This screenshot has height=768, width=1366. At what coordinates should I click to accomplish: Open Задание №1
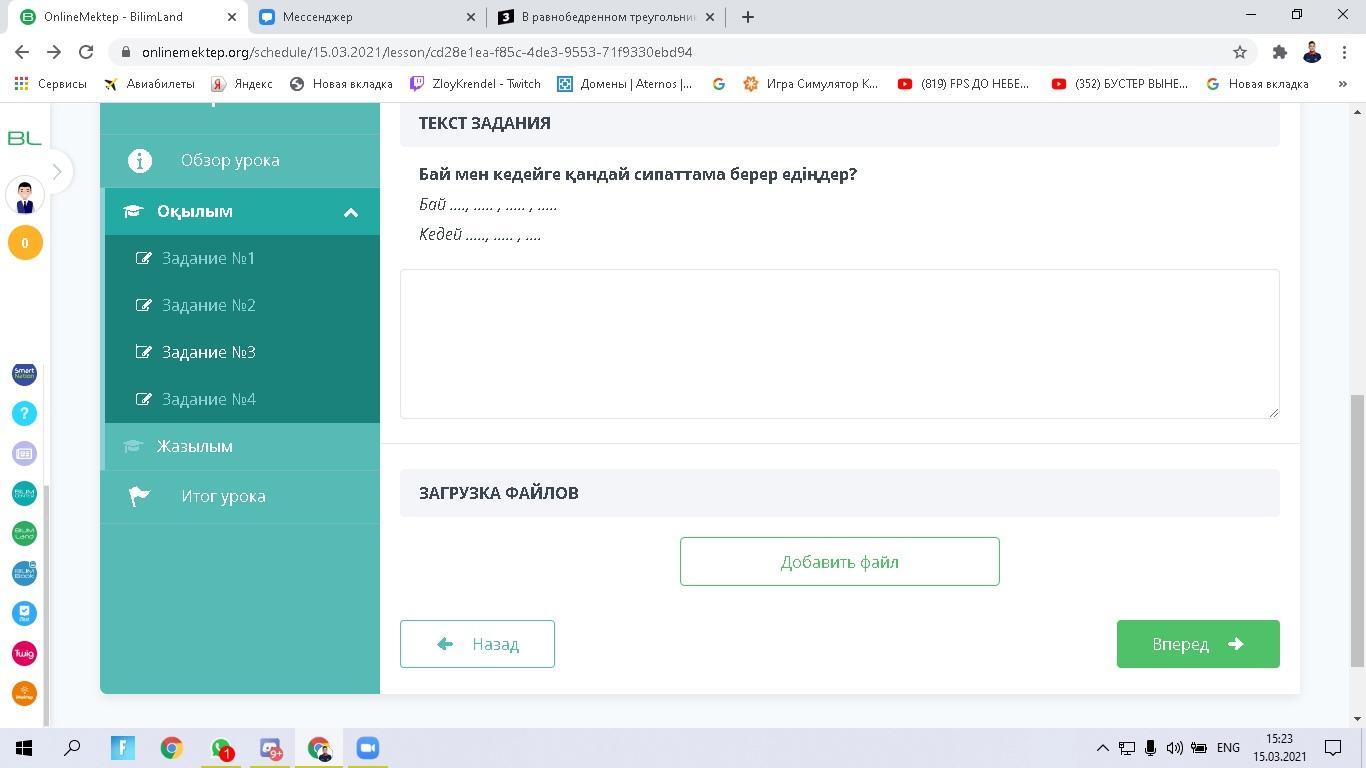[x=208, y=258]
